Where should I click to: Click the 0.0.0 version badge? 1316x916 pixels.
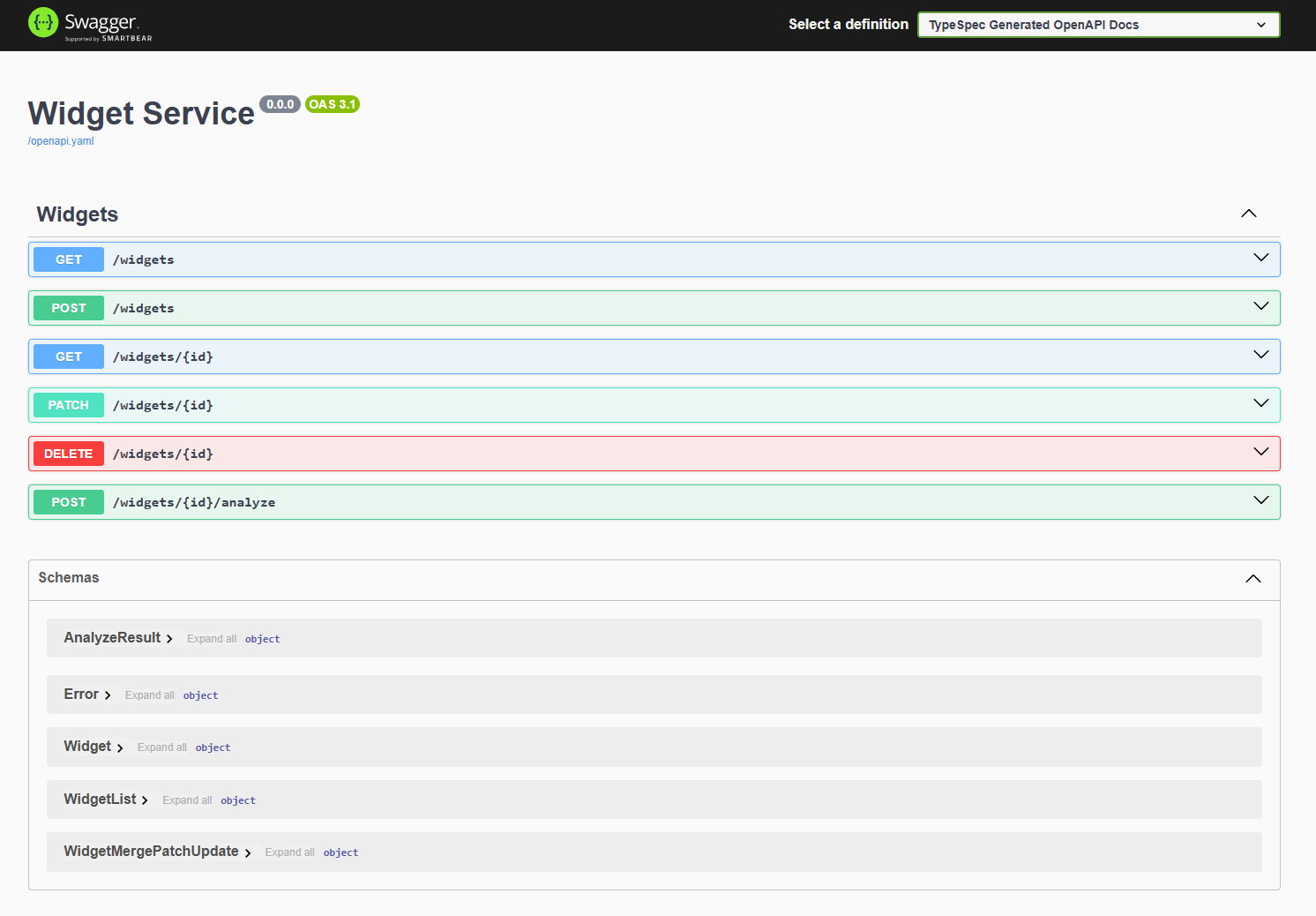click(x=280, y=103)
